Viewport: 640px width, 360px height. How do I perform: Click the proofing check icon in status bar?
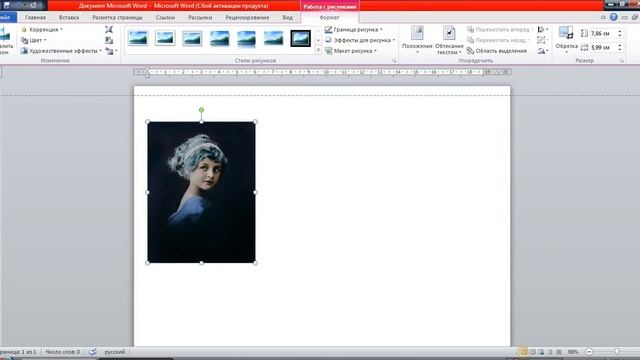[x=93, y=351]
